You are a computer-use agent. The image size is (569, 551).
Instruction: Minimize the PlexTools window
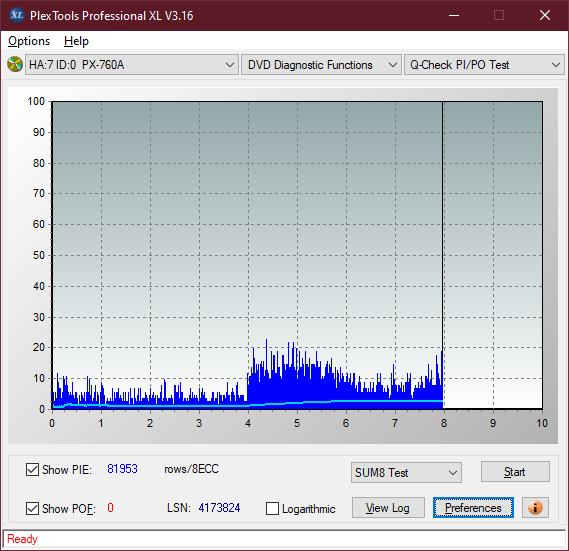(x=454, y=15)
